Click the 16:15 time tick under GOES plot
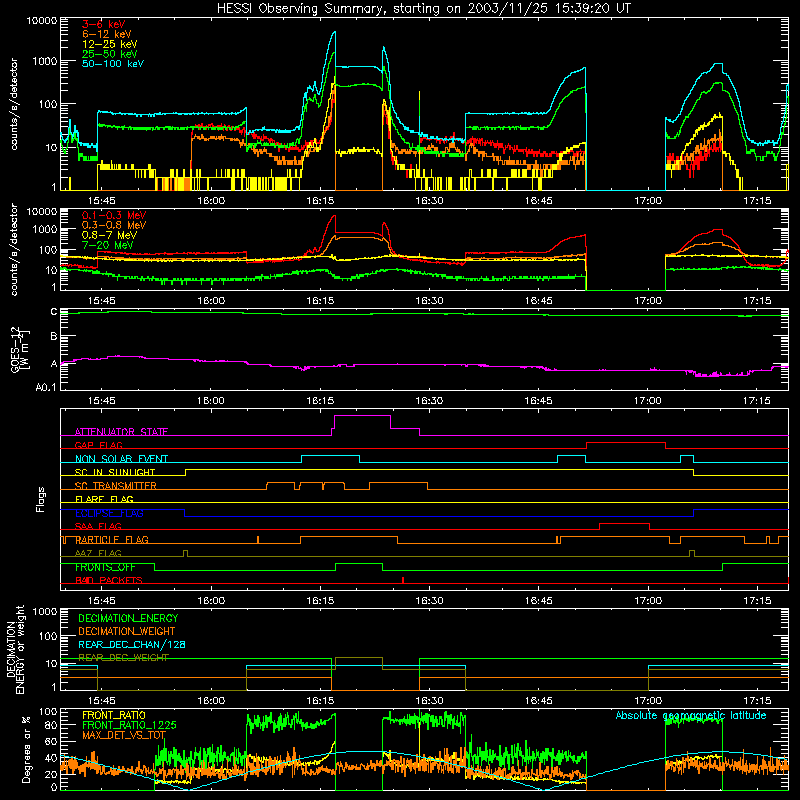Viewport: 800px width, 800px height. (320, 401)
